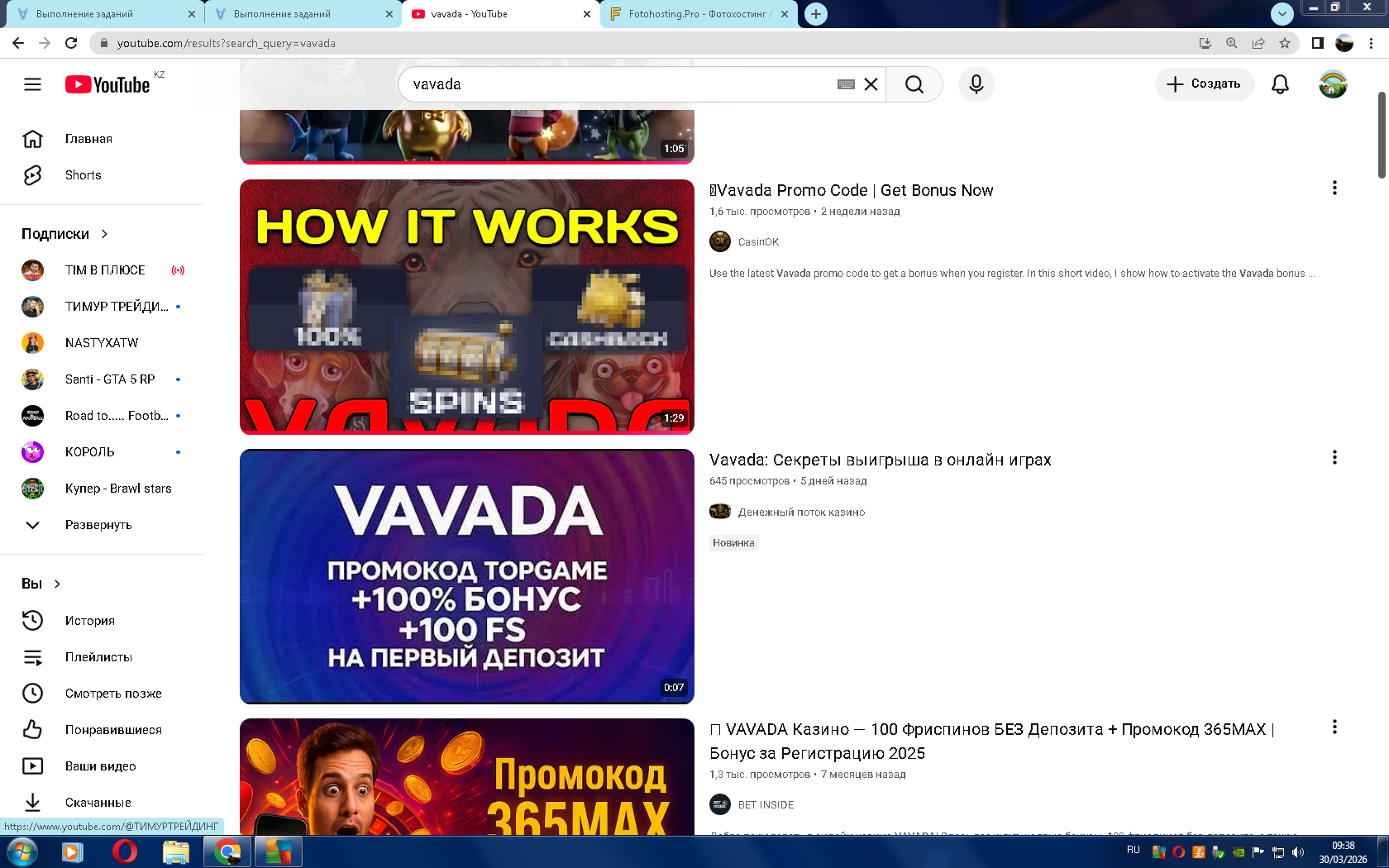
Task: Open Скачанные in the sidebar
Action: 102,803
